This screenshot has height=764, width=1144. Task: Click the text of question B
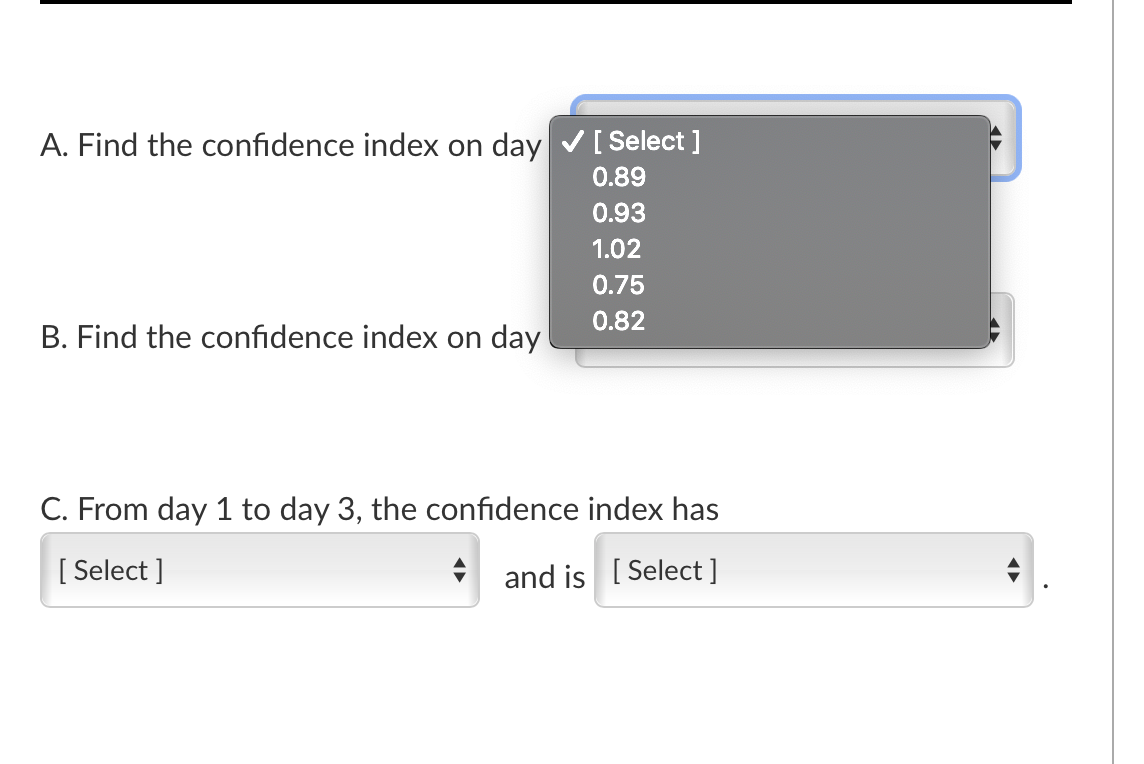[x=290, y=337]
